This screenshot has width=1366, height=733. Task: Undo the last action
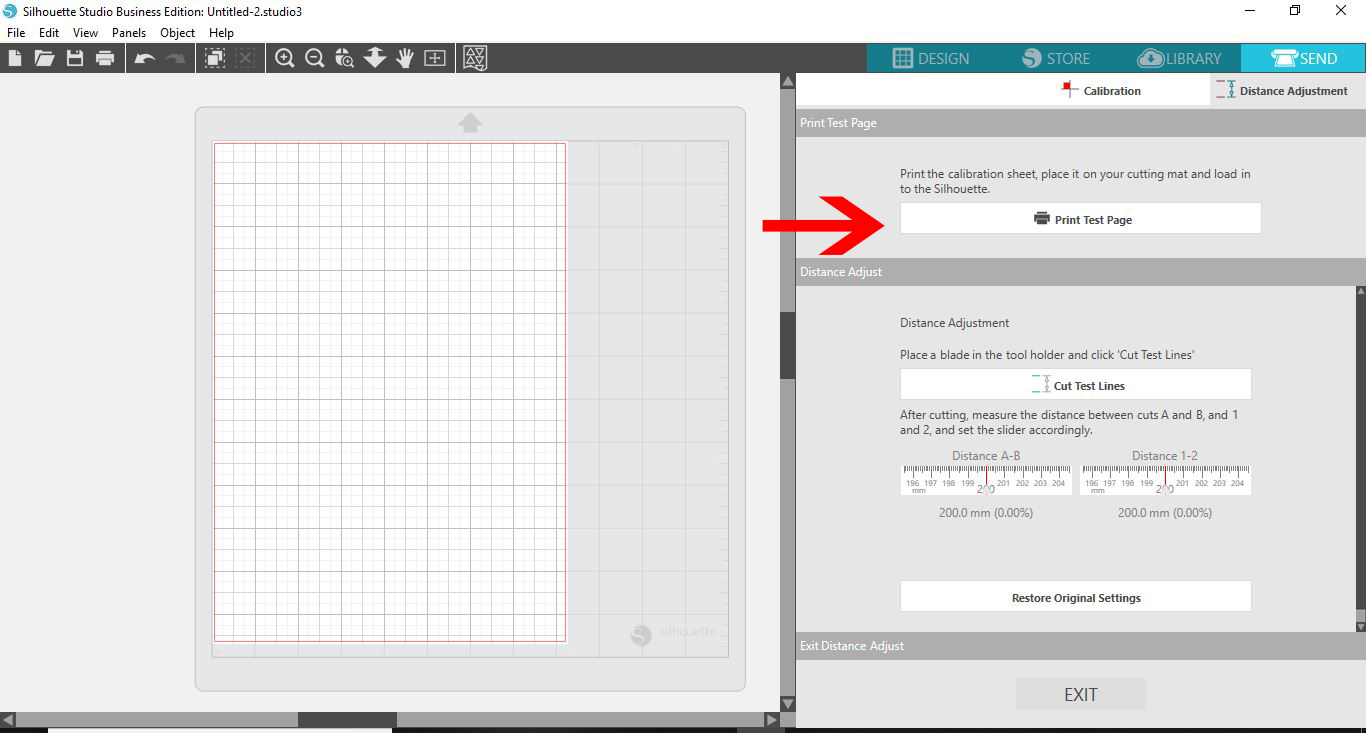[145, 59]
